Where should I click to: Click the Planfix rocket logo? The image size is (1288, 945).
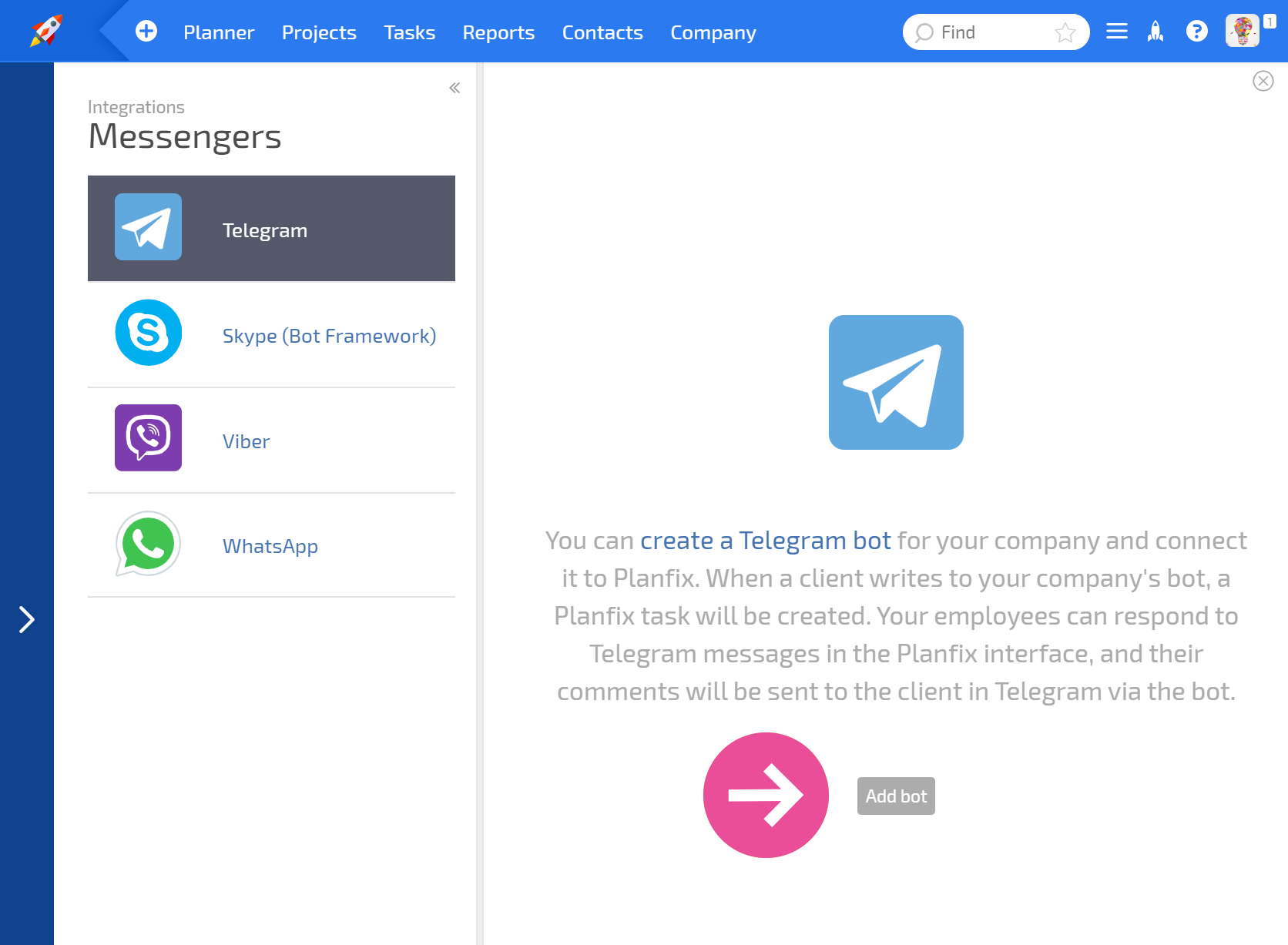click(x=46, y=31)
